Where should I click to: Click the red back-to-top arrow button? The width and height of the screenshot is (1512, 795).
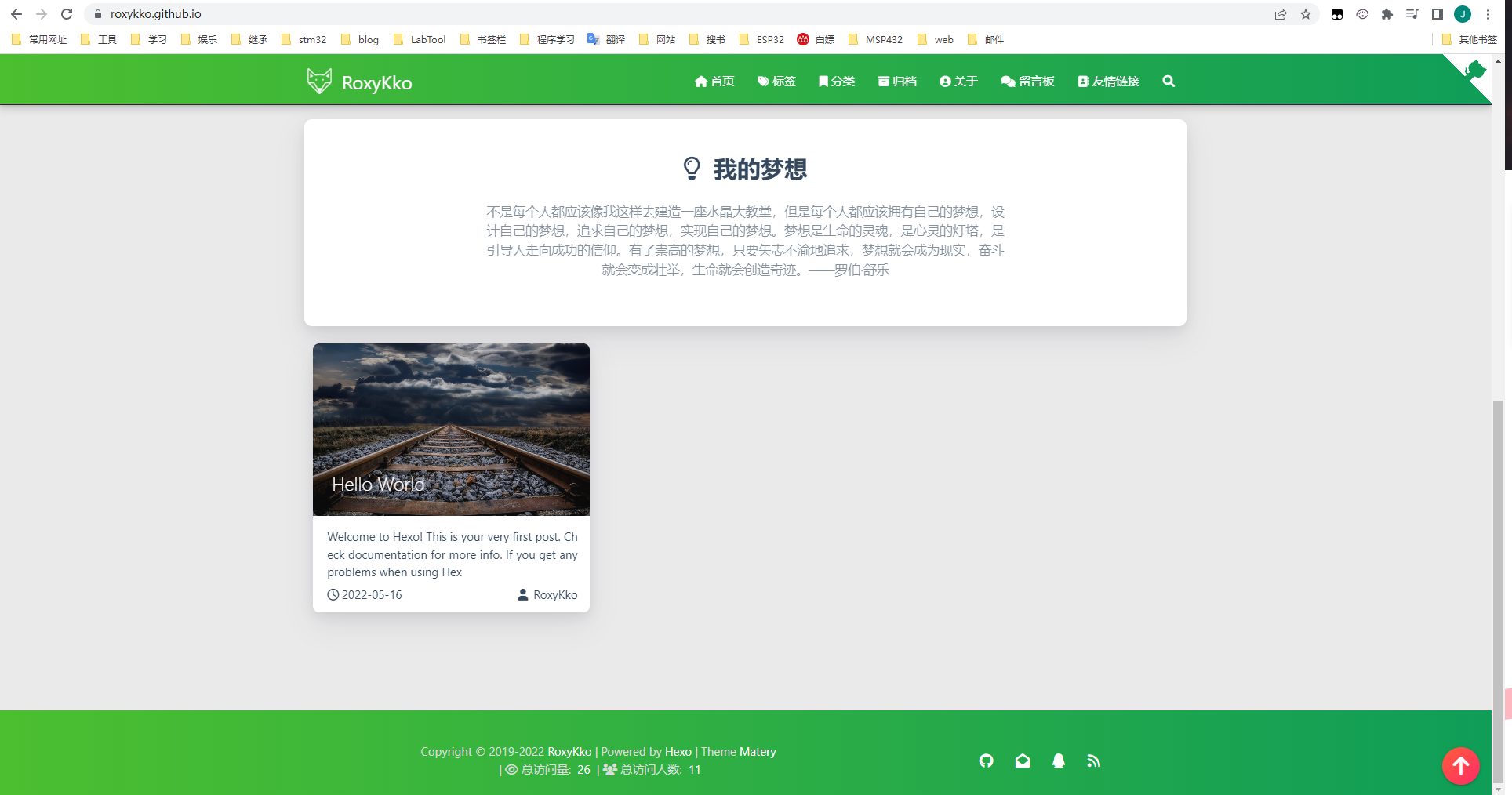click(1461, 766)
